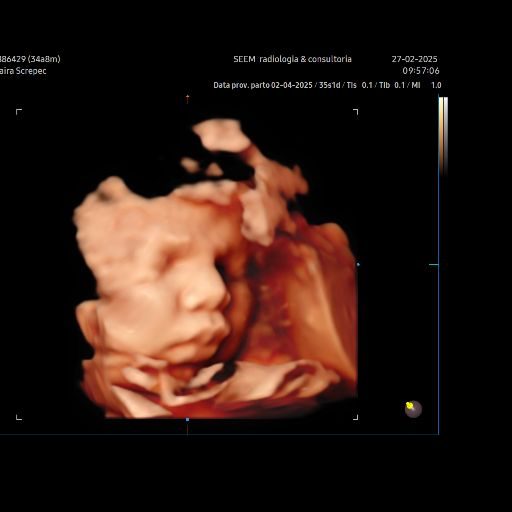Click the small blue marker on the ROI right edge

coord(358,265)
